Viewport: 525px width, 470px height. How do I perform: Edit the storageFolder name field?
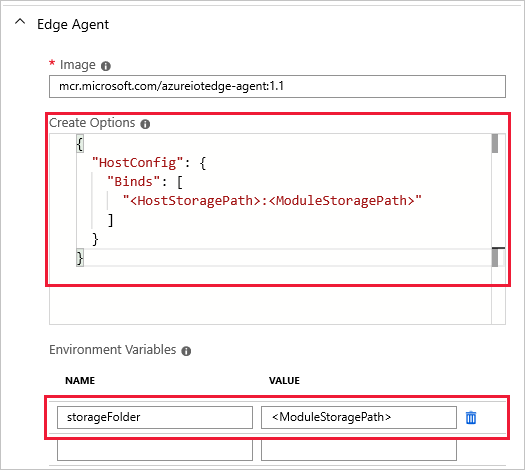click(x=155, y=417)
